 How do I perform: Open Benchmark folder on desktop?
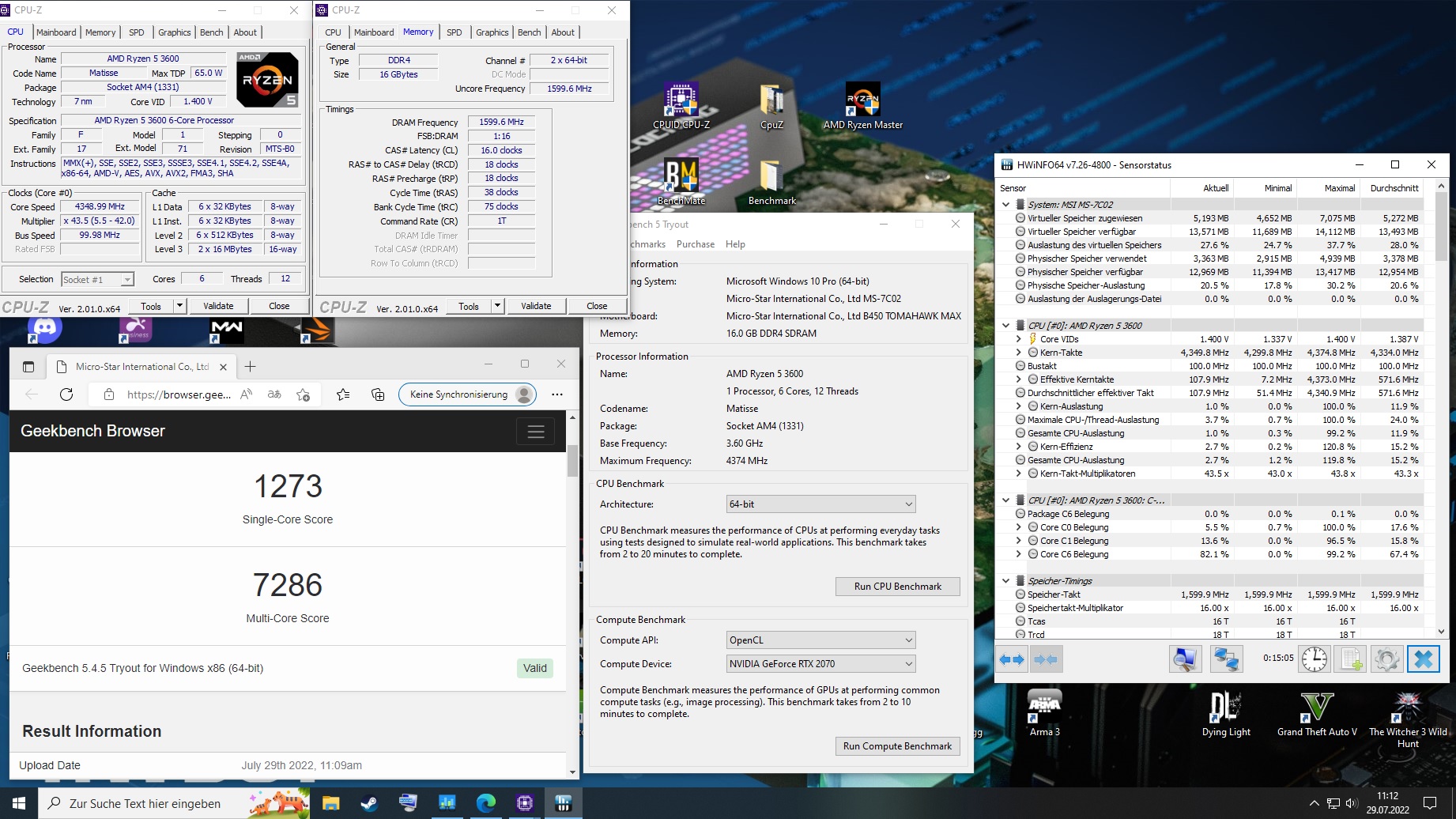(771, 182)
